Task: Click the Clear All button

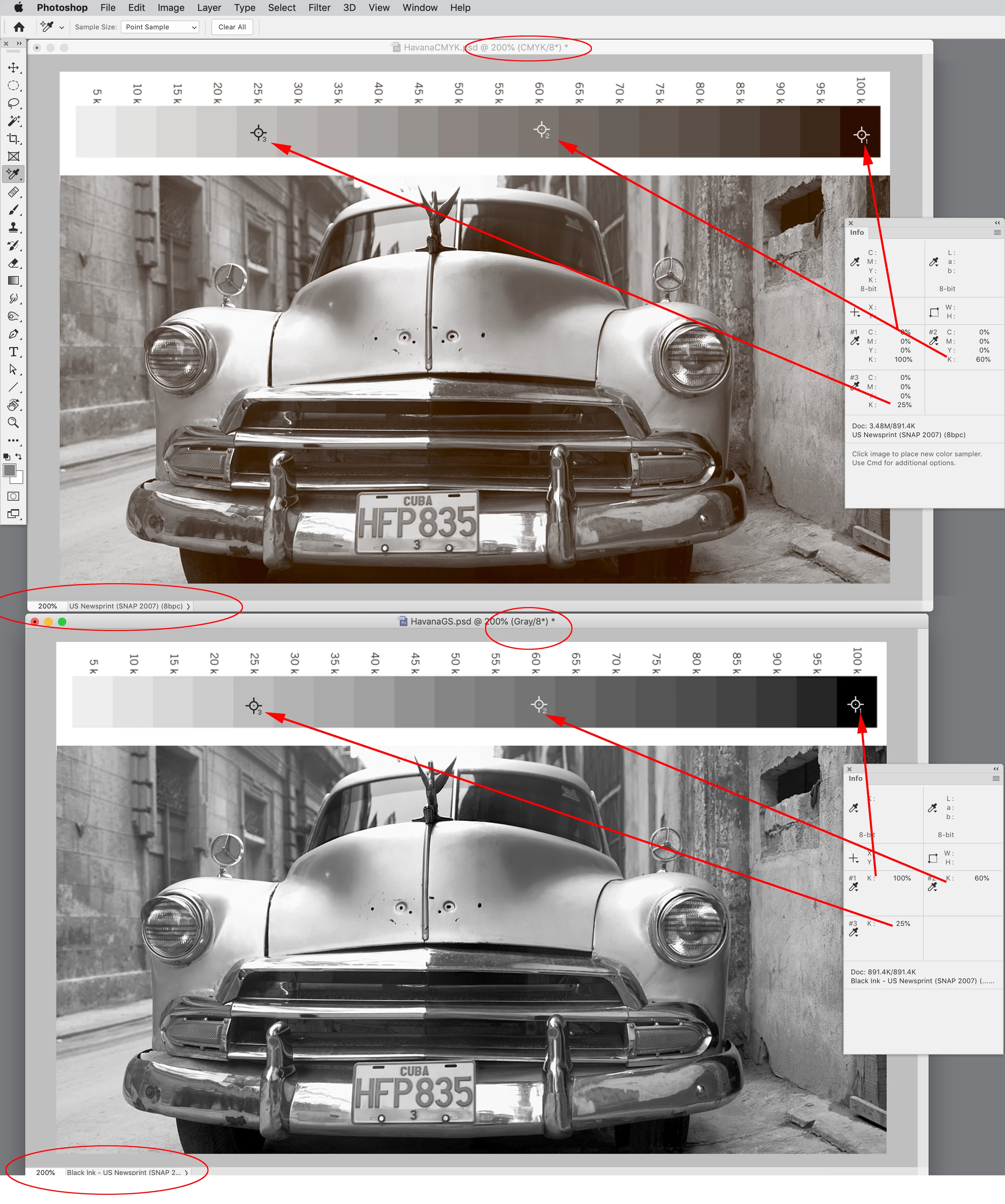Action: [x=232, y=27]
